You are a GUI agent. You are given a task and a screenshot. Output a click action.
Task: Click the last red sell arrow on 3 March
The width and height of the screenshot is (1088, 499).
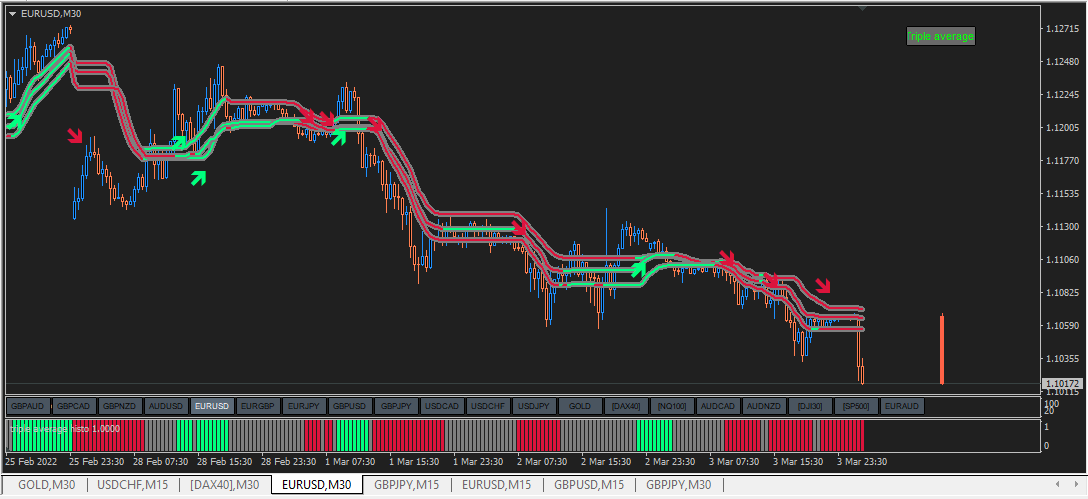tap(822, 285)
